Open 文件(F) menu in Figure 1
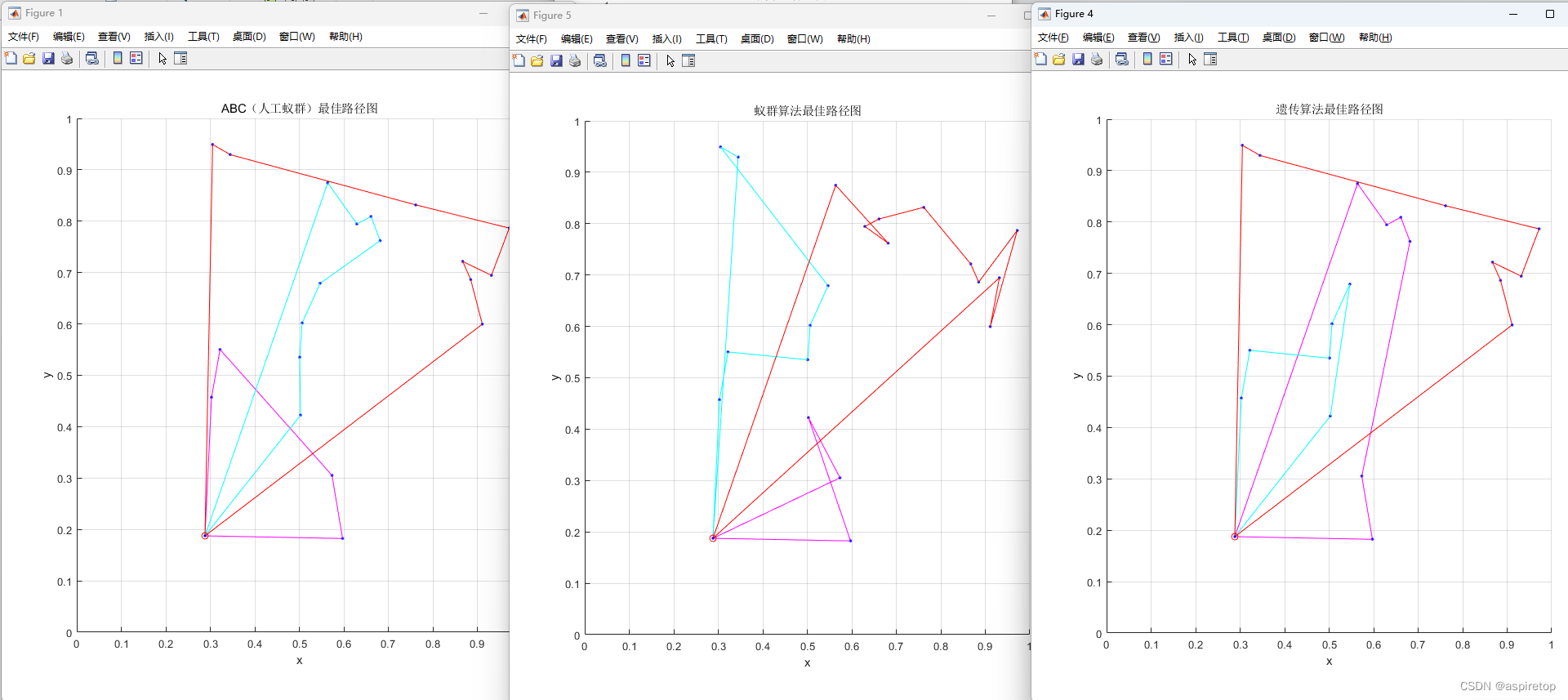This screenshot has height=700, width=1568. click(x=24, y=37)
